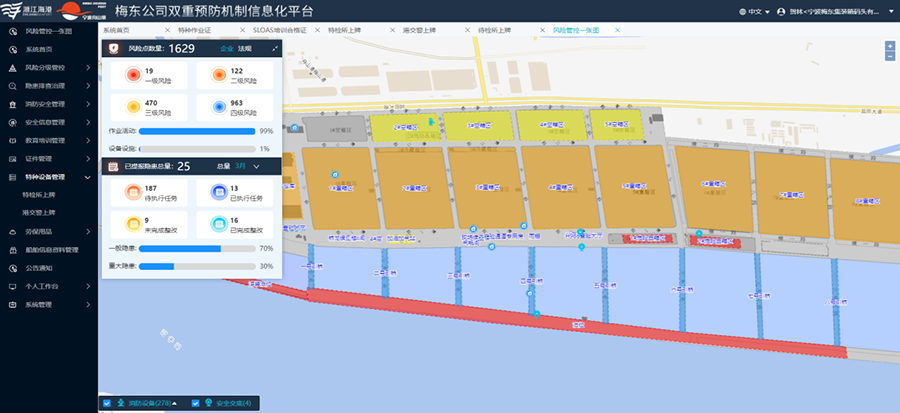Click the cyan figure marker in 2#空箱区
Viewport: 900px width, 413px height.
click(x=431, y=121)
